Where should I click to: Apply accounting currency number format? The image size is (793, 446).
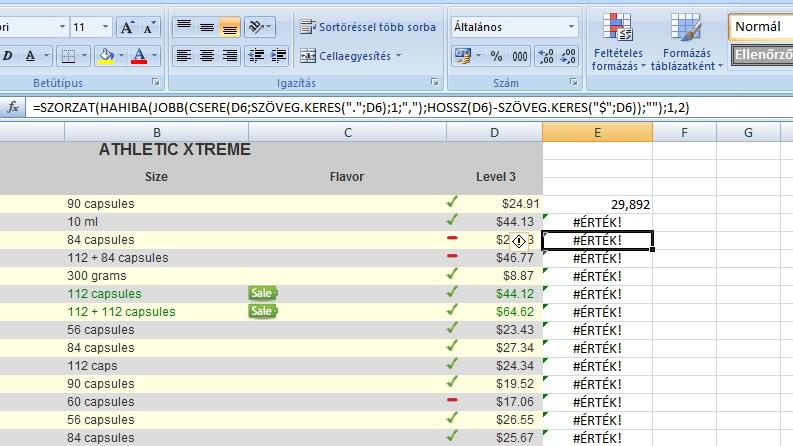tap(462, 56)
